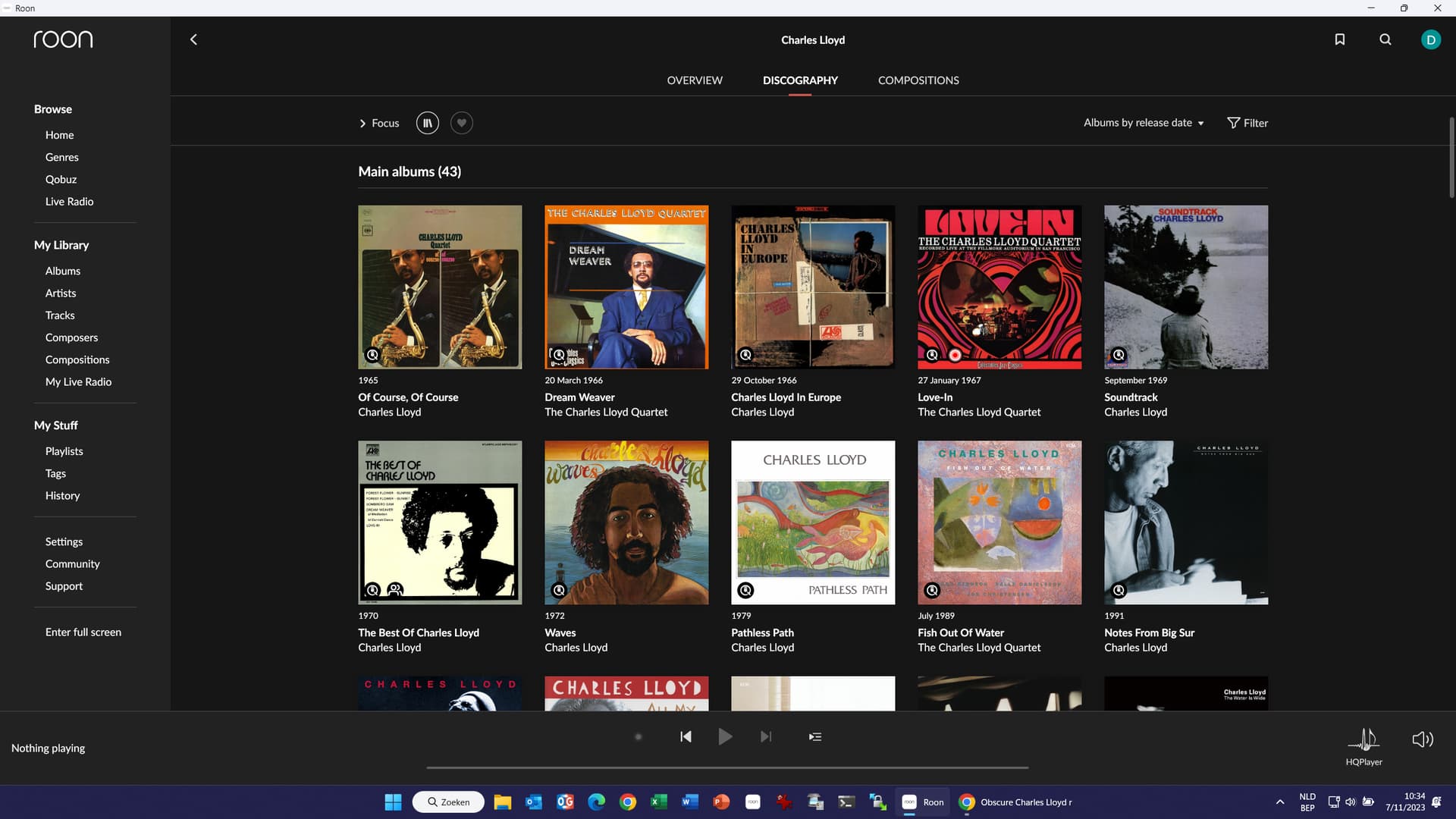The height and width of the screenshot is (819, 1456).
Task: Open the profile avatar labeled D
Action: (x=1431, y=39)
